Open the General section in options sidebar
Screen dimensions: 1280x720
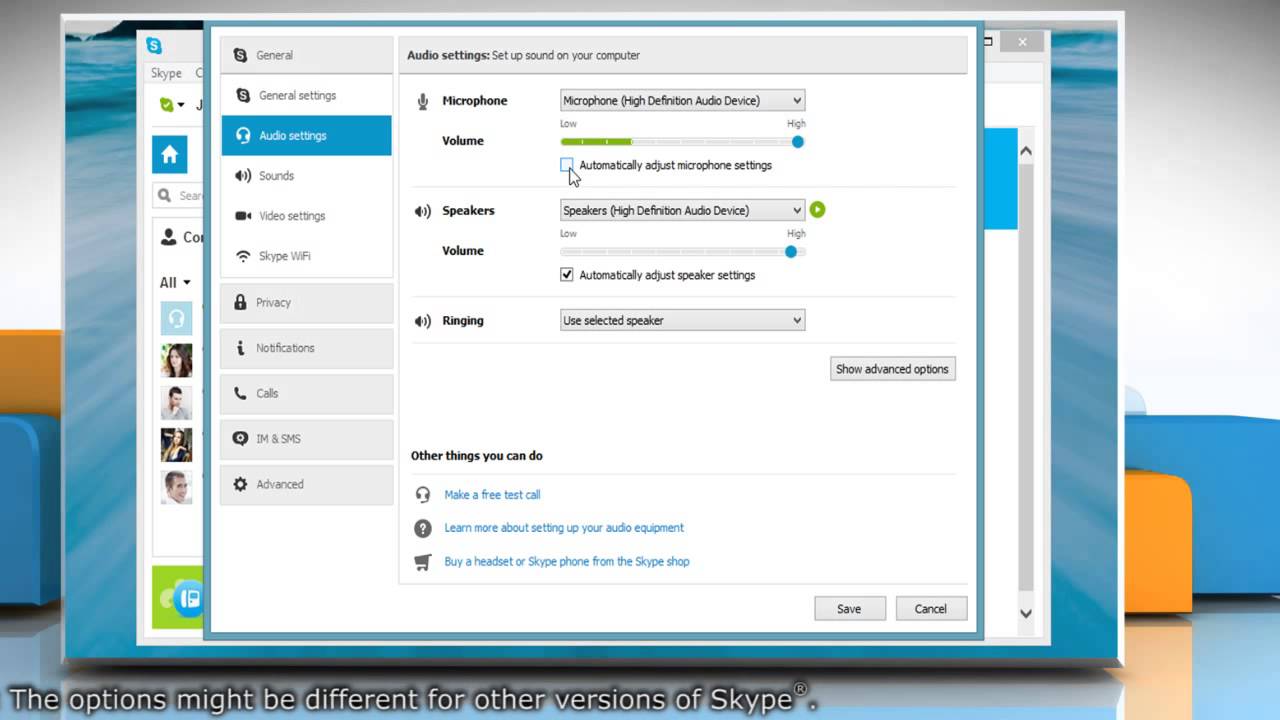coord(306,55)
